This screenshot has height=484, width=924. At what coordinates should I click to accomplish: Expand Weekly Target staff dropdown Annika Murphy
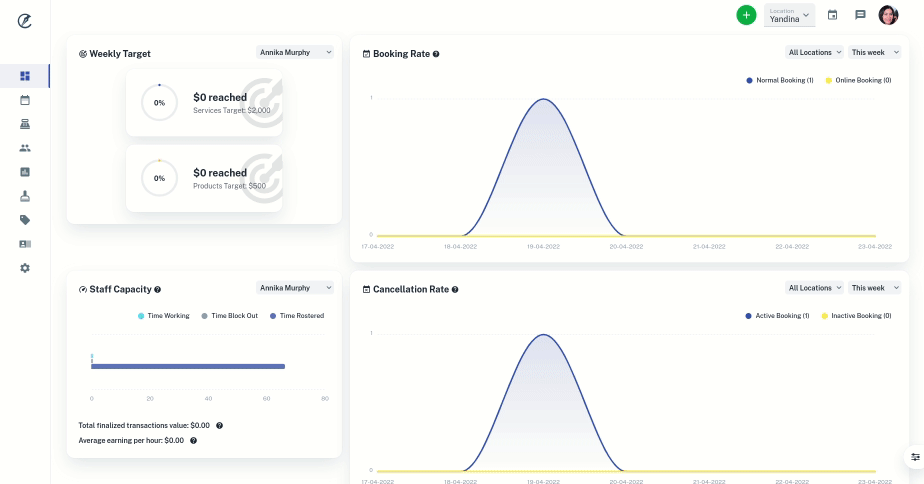tap(295, 52)
